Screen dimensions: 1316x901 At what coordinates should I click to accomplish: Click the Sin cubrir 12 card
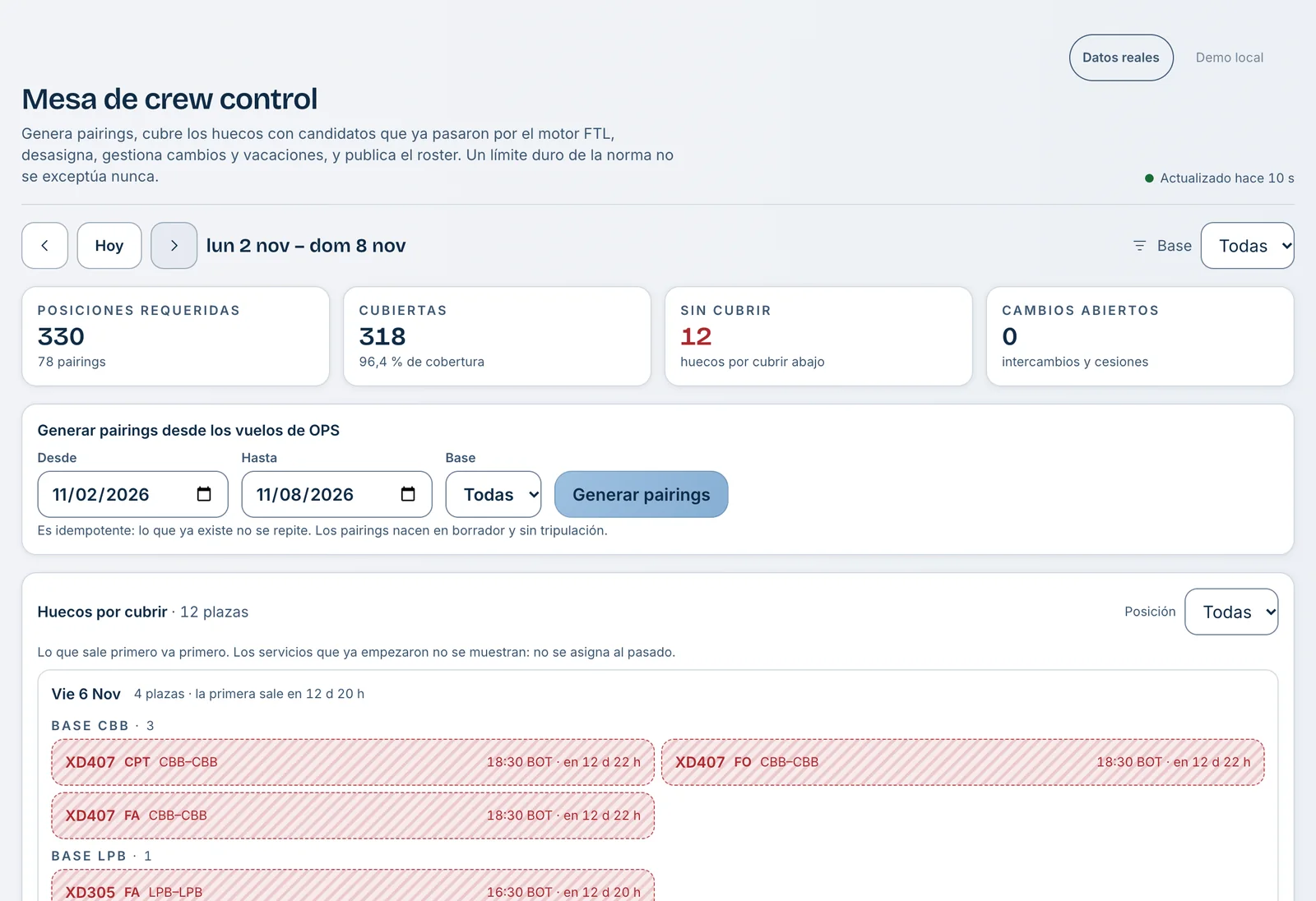click(x=818, y=336)
